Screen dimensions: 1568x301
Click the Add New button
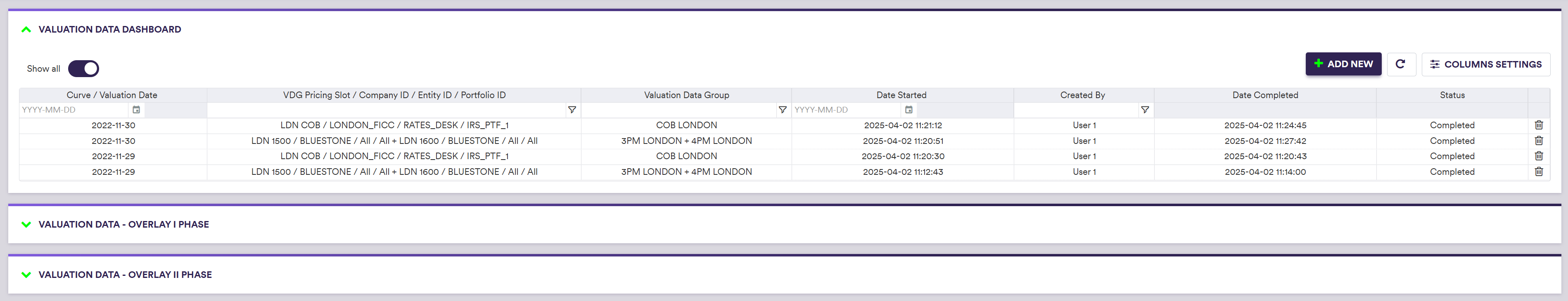click(x=1343, y=64)
